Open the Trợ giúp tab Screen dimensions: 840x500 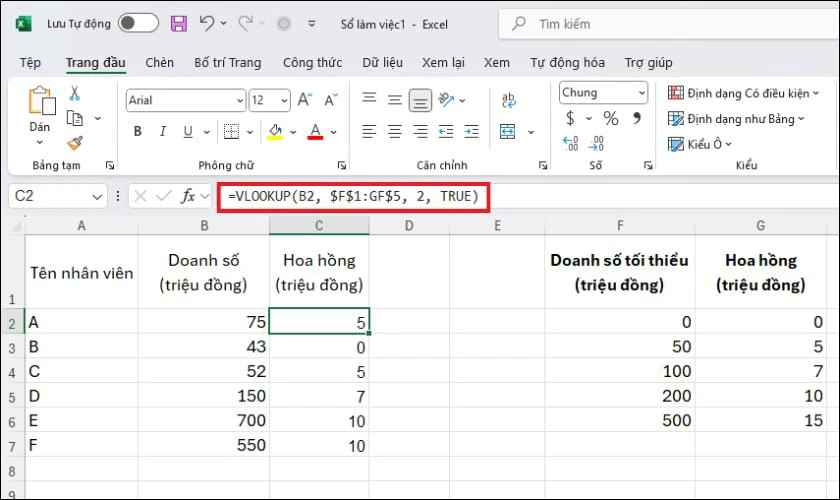(x=648, y=63)
